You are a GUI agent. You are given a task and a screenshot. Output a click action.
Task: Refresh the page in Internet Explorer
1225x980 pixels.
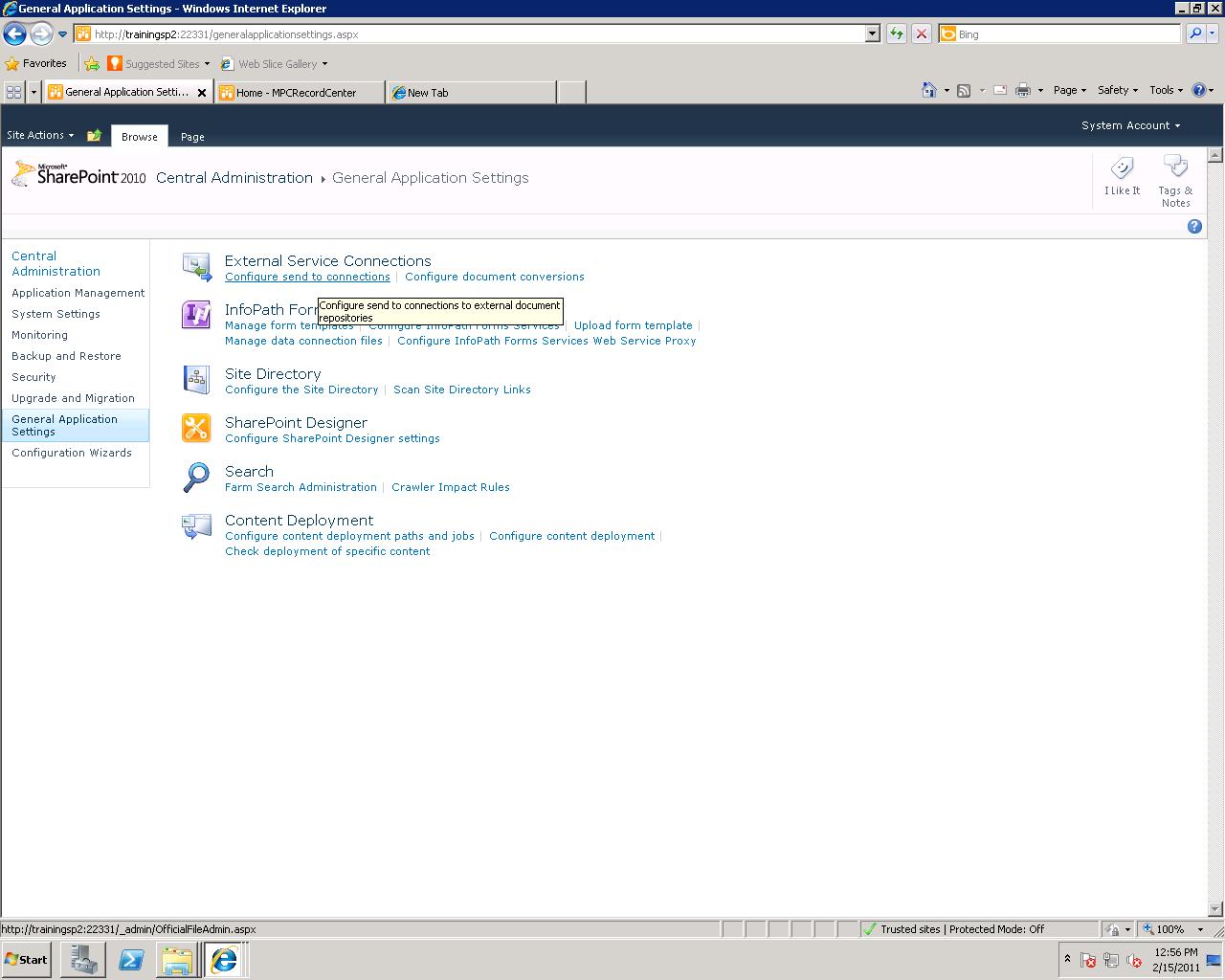(896, 34)
